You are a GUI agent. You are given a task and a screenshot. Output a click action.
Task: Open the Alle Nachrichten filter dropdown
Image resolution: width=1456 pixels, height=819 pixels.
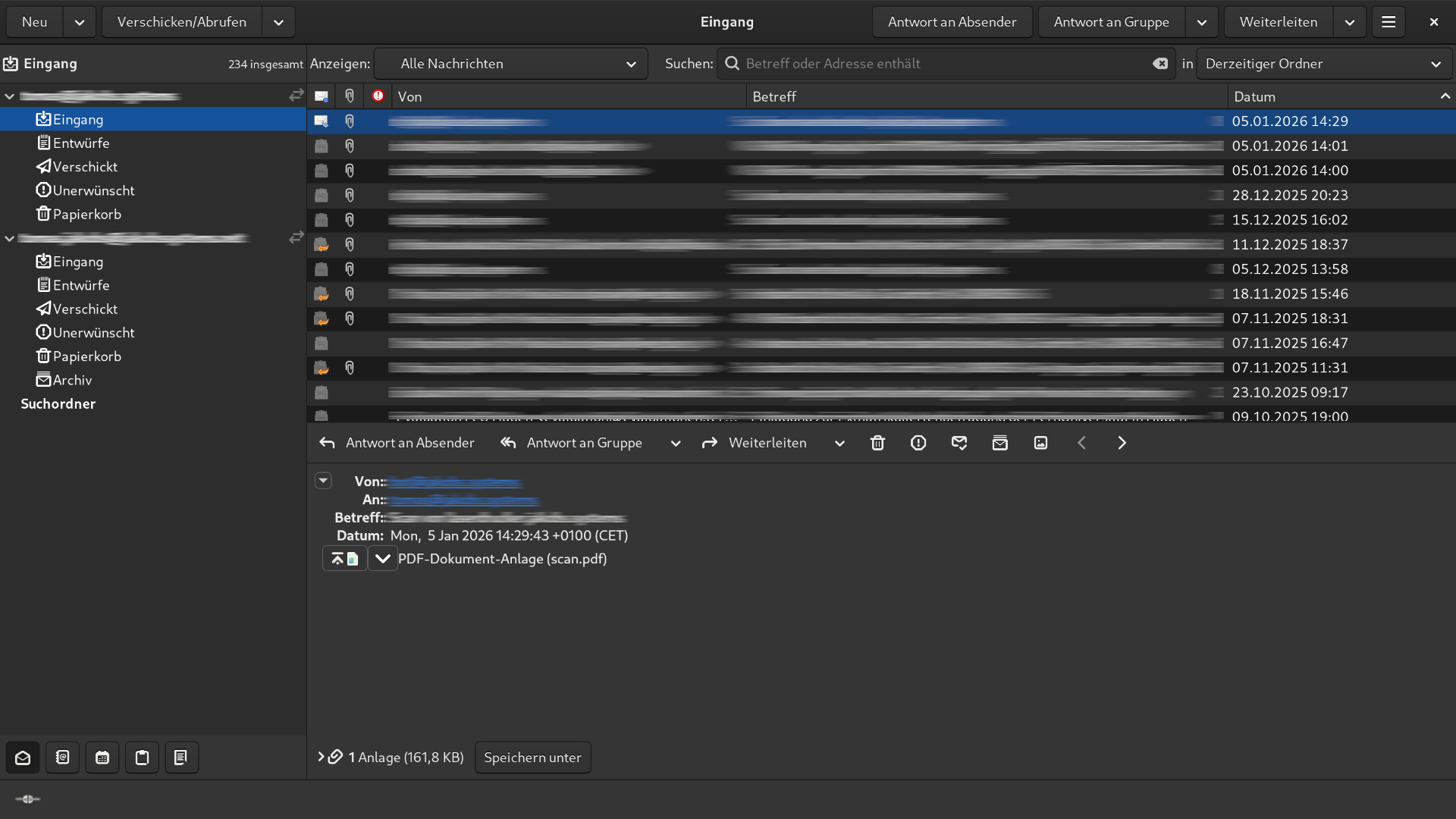[512, 64]
